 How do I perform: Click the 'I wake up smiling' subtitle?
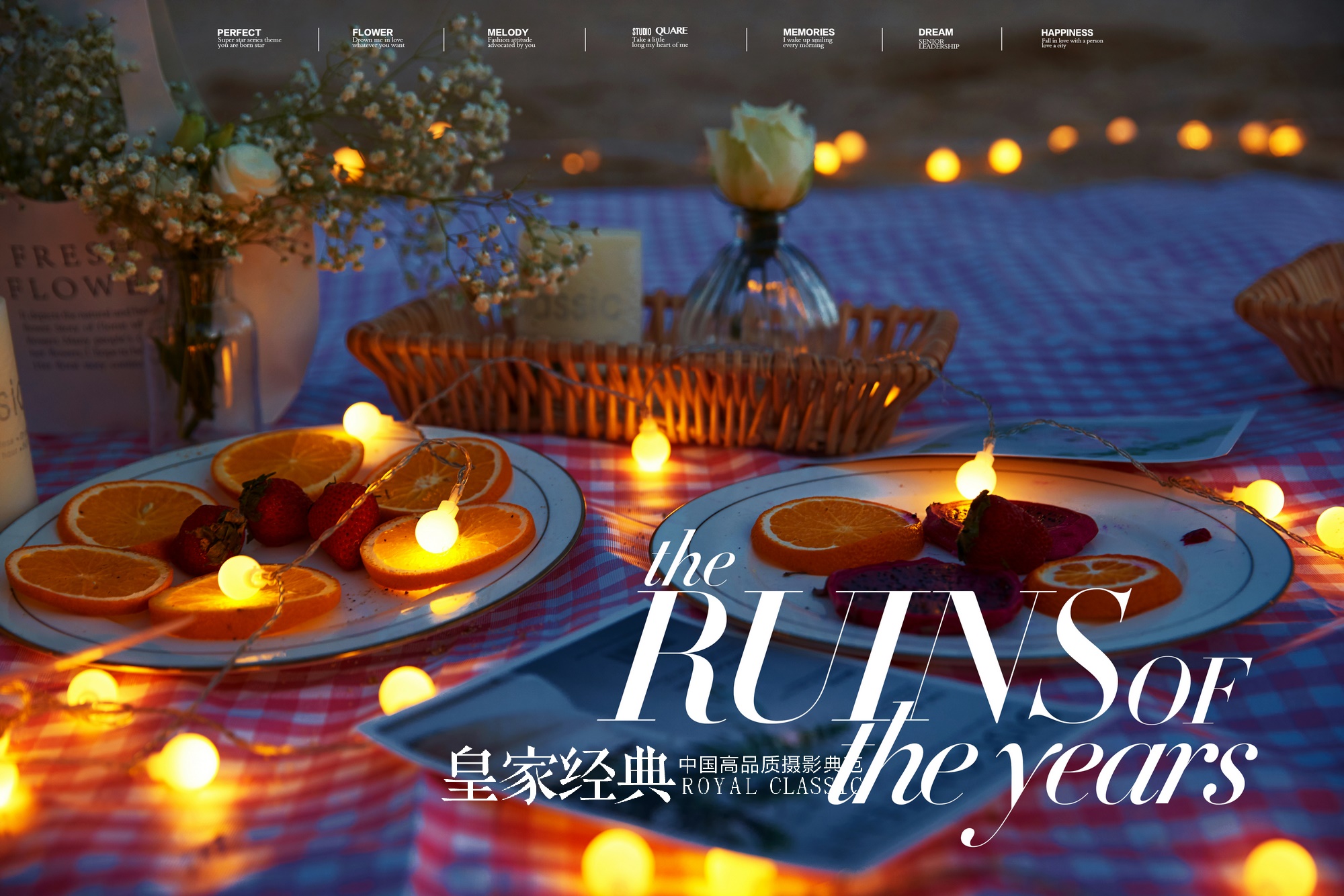pos(808,40)
